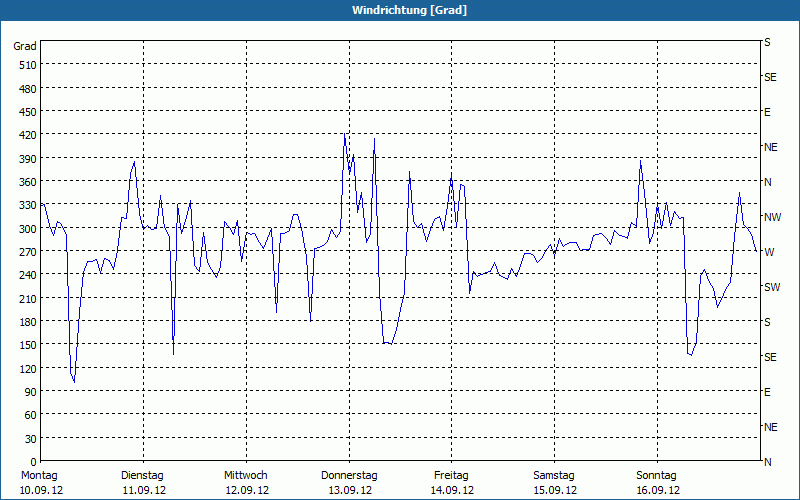Screen dimensions: 800x500
Task: Click the date 11.09.12
Action: tap(144, 490)
